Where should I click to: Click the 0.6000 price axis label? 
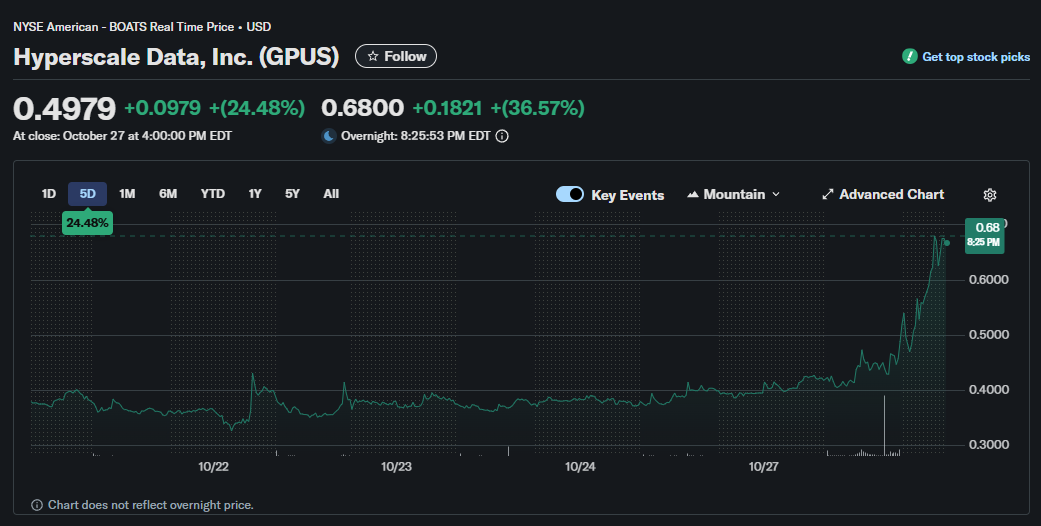pyautogui.click(x=989, y=280)
